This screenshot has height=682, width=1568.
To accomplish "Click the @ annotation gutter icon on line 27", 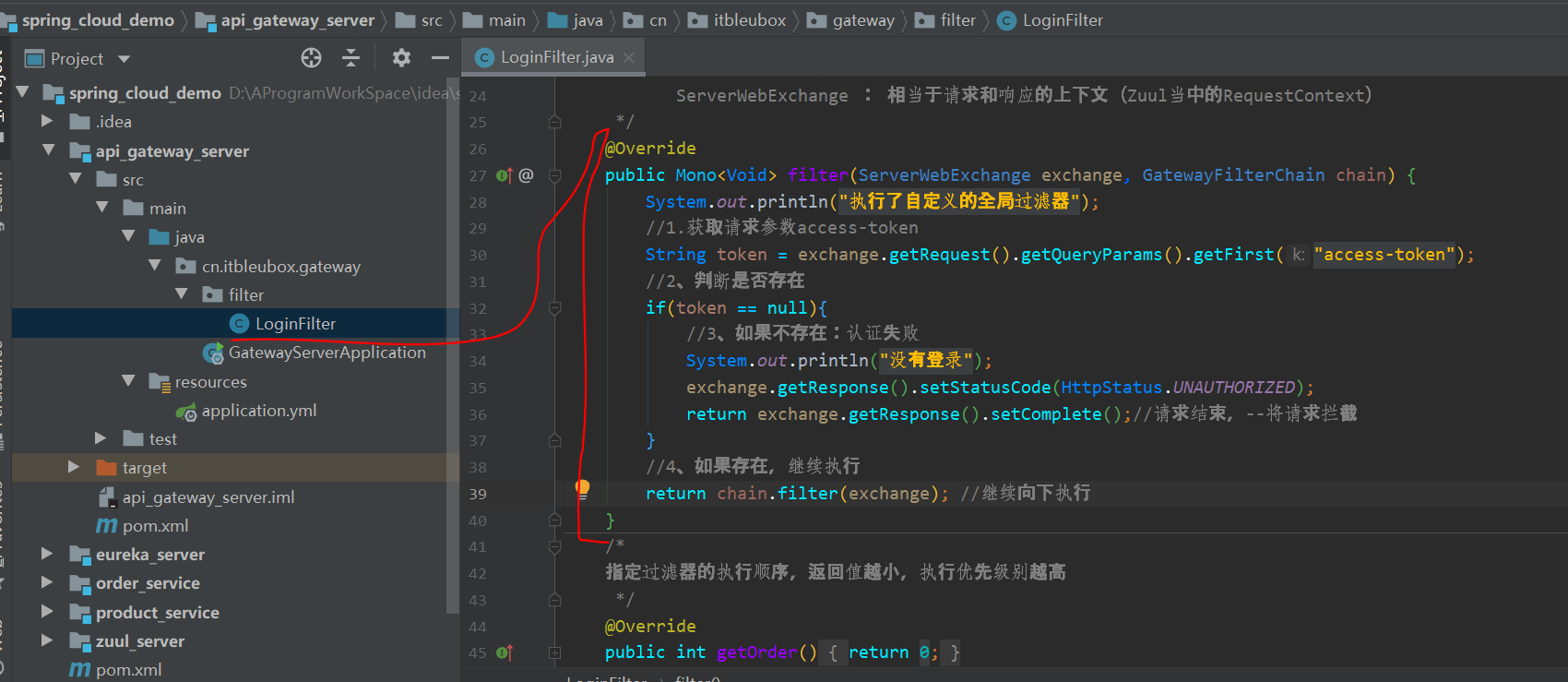I will point(526,175).
